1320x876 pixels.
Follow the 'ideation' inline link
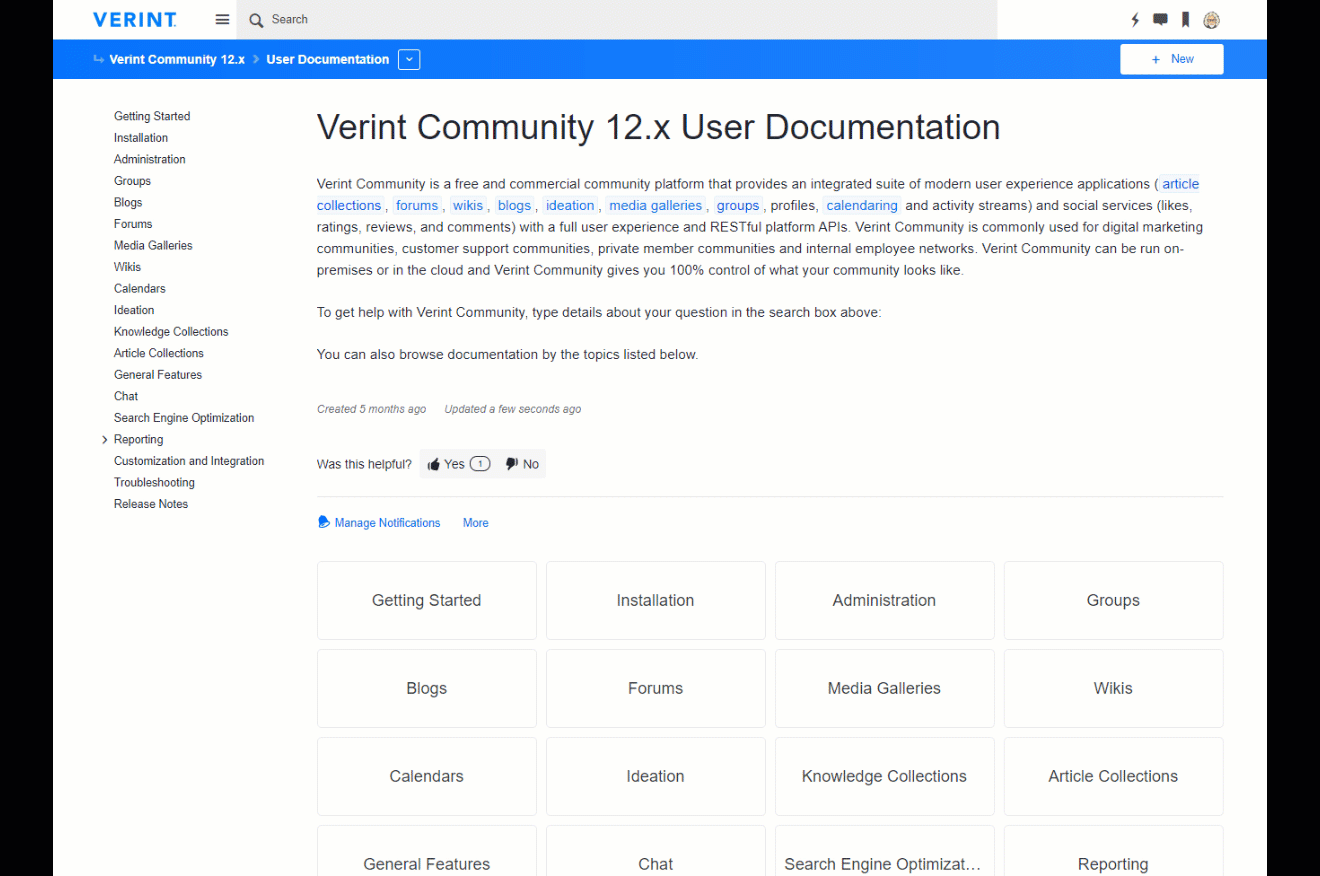(570, 206)
